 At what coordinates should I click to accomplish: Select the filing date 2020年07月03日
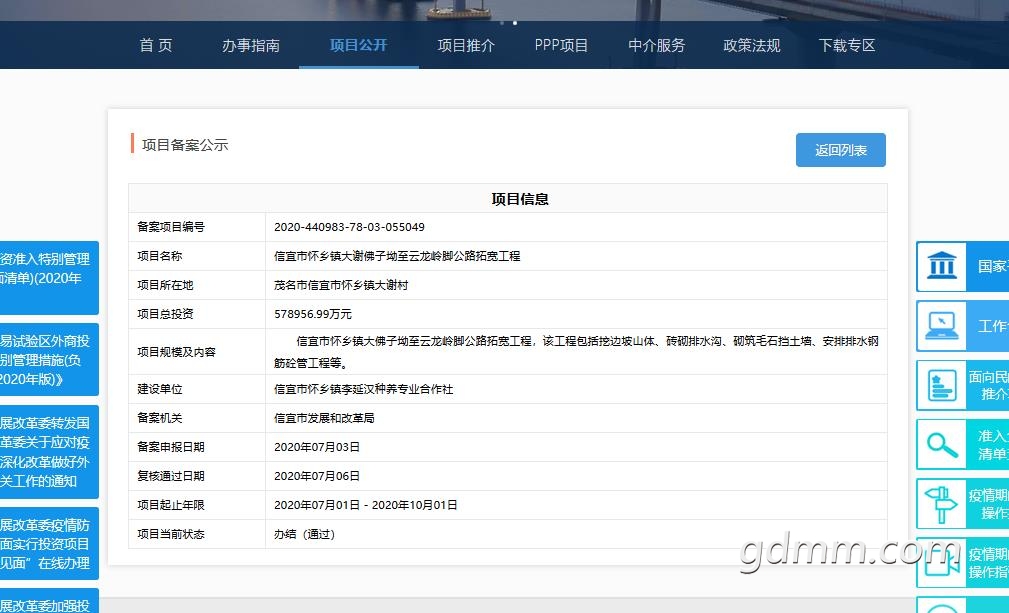(317, 447)
